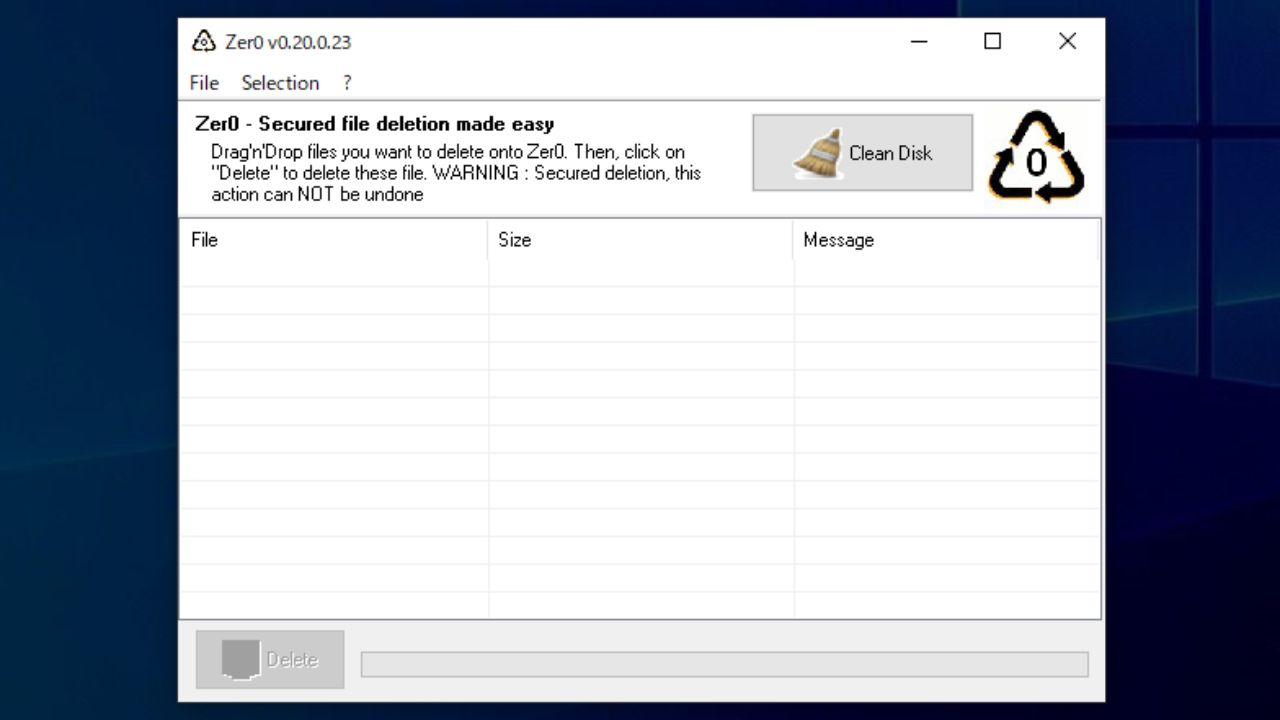Image resolution: width=1280 pixels, height=720 pixels.
Task: Sort list by File column header
Action: tap(334, 240)
